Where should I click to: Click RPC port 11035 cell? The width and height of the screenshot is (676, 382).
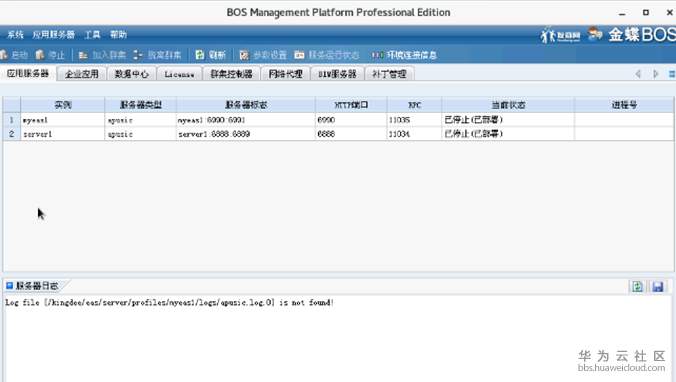point(415,120)
